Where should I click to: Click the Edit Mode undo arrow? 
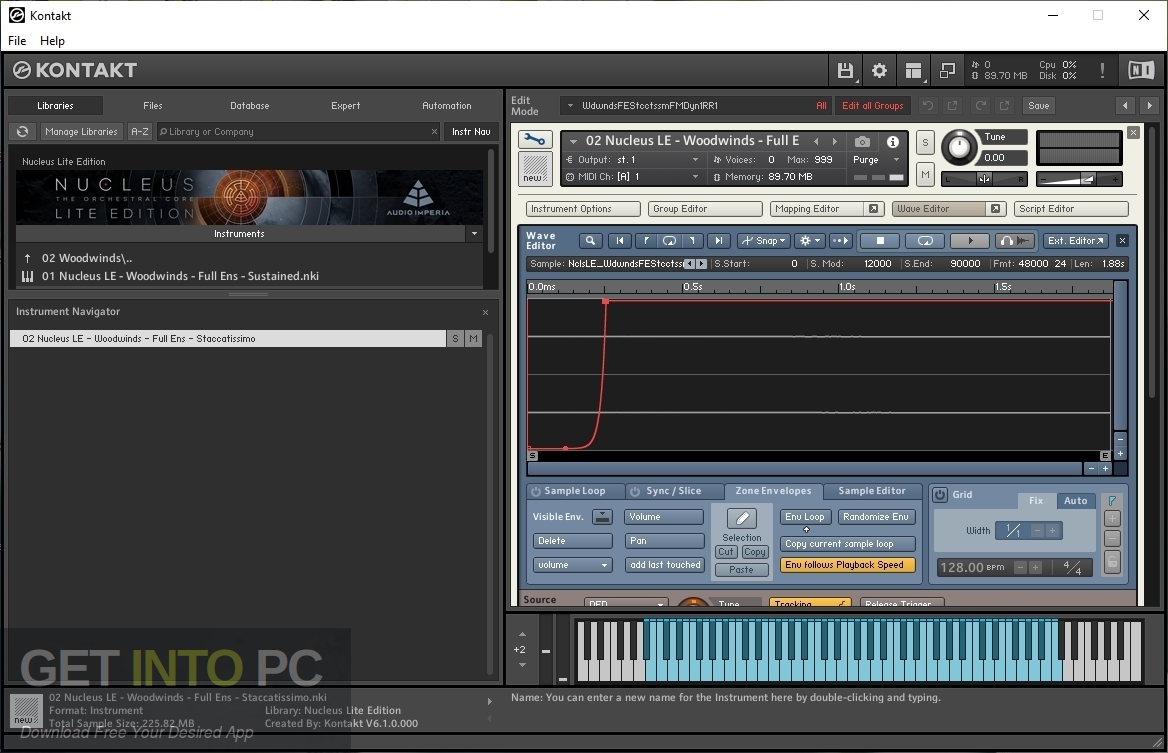point(927,106)
